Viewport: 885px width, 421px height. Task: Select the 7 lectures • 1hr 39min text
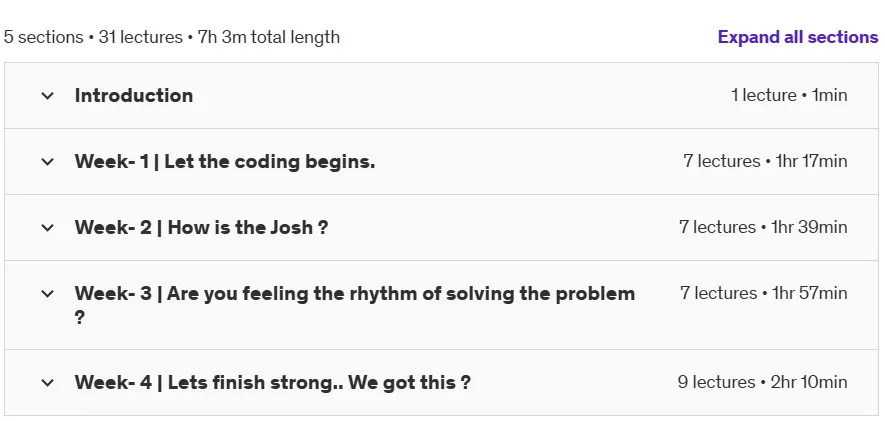(763, 227)
